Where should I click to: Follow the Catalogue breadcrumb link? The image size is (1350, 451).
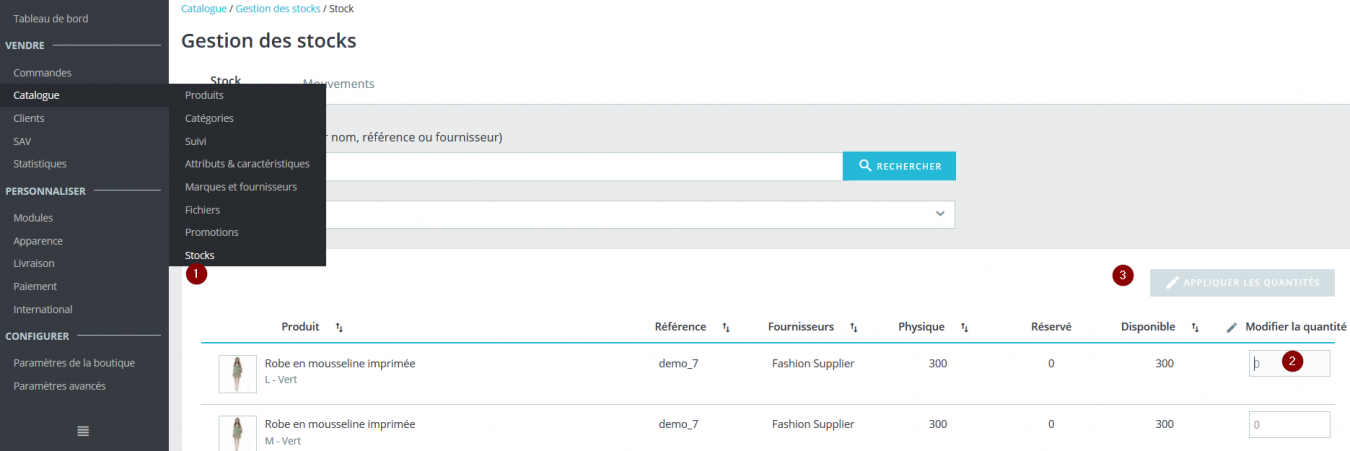tap(203, 9)
